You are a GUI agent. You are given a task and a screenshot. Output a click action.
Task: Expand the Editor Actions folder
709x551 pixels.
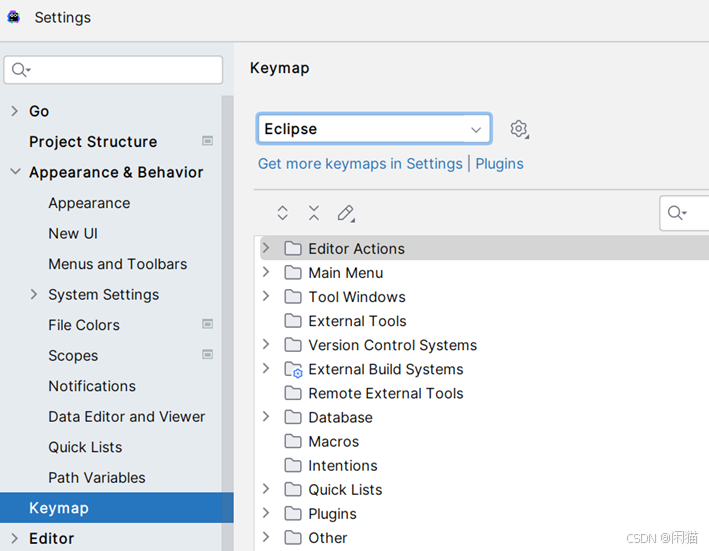[266, 248]
